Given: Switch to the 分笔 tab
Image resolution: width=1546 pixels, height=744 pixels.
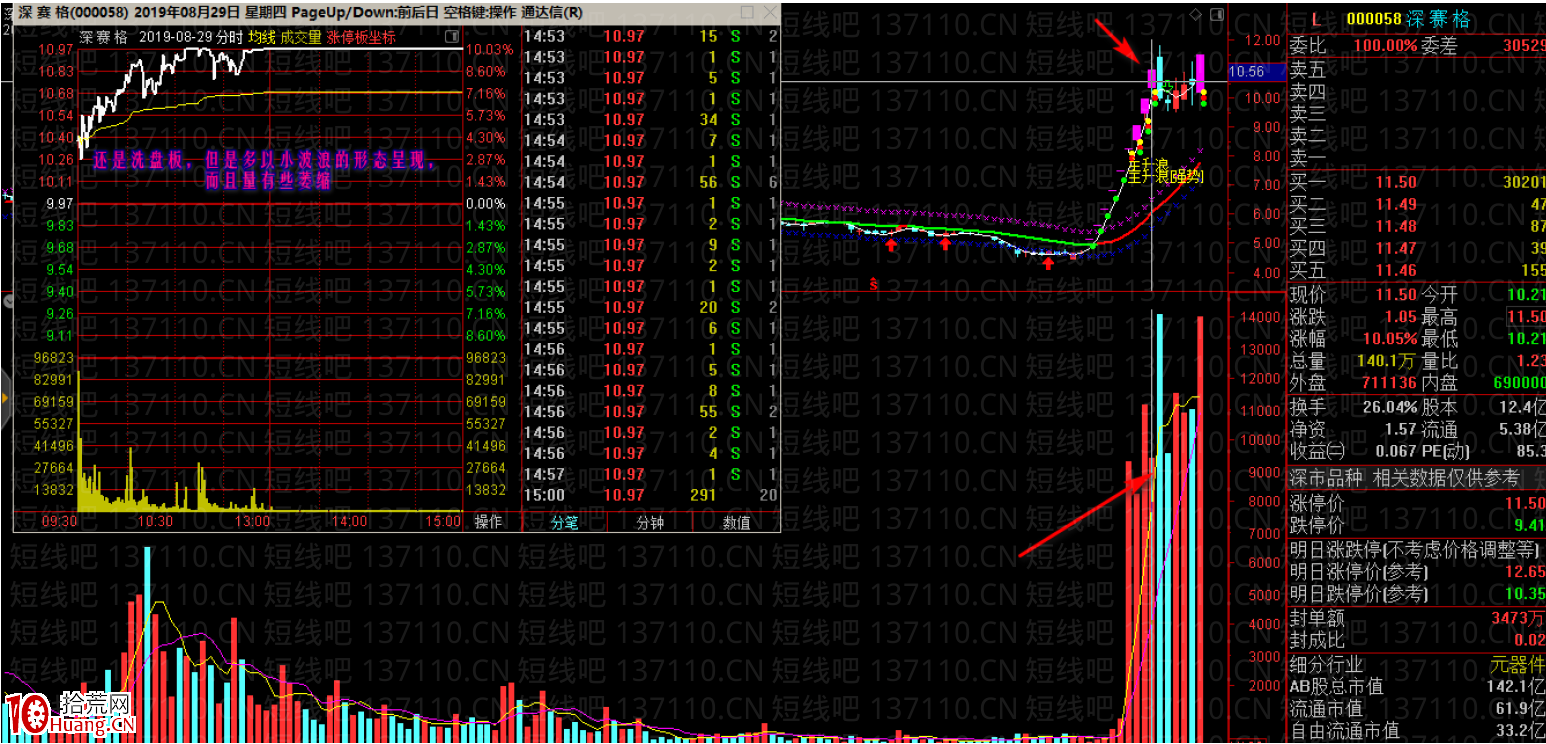Looking at the screenshot, I should point(565,522).
